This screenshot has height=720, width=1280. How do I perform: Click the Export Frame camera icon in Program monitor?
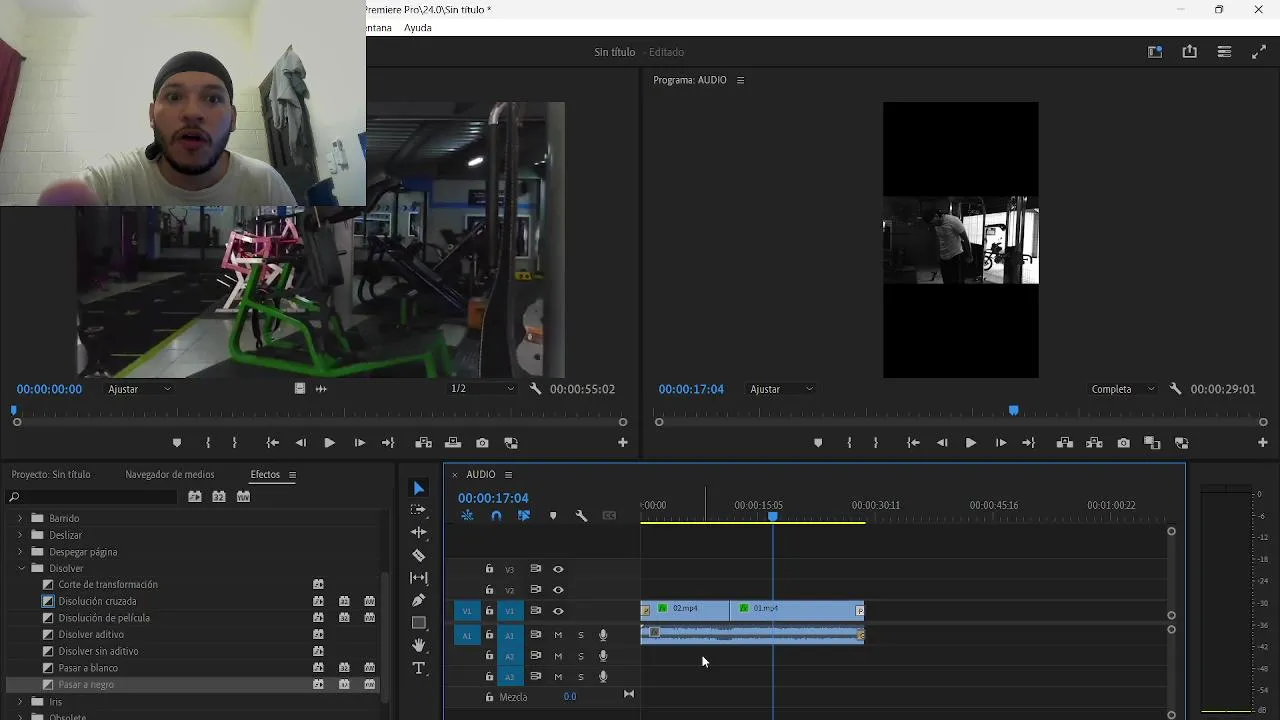click(x=1123, y=443)
